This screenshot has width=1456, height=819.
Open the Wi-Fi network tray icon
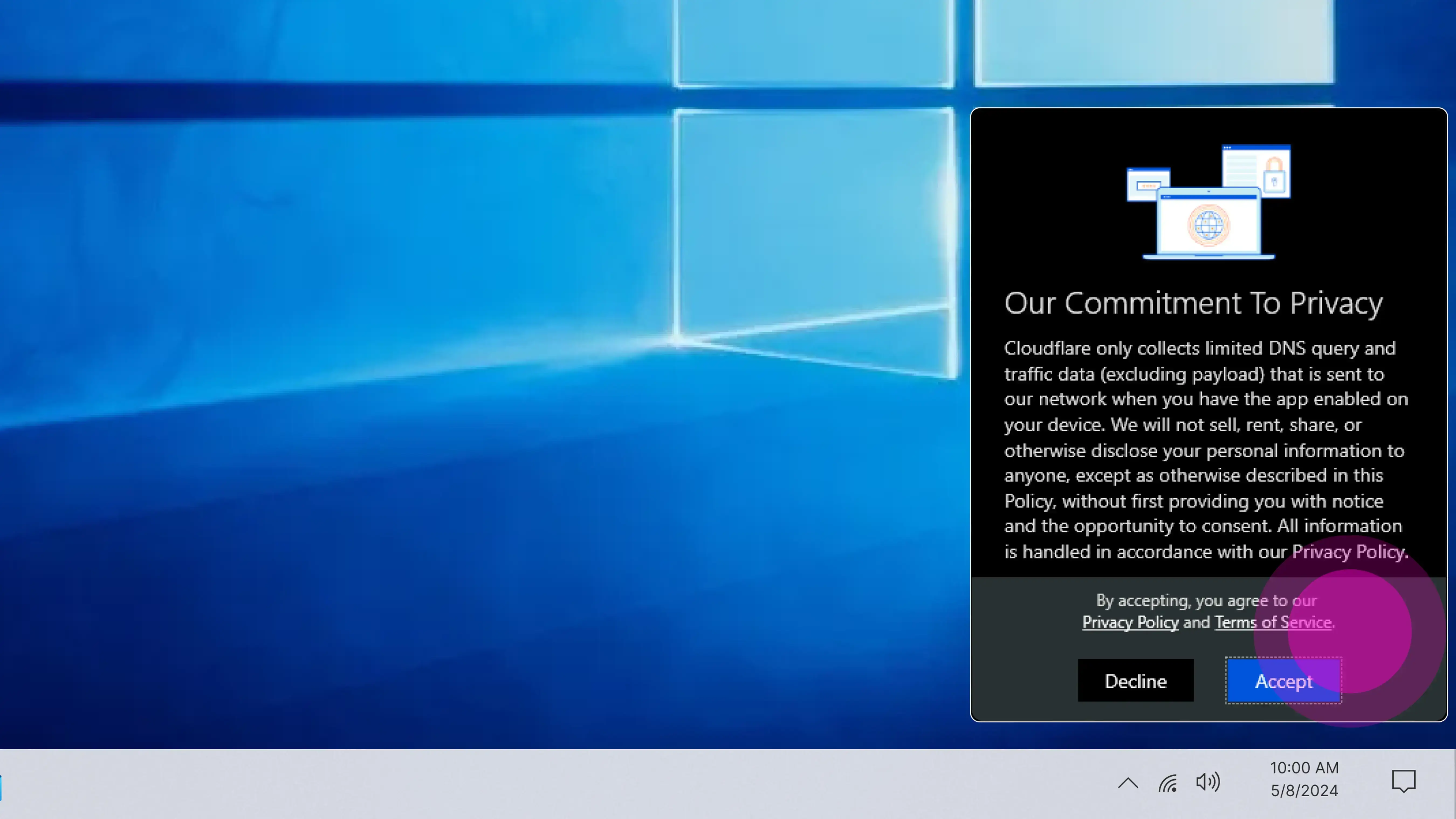coord(1168,783)
